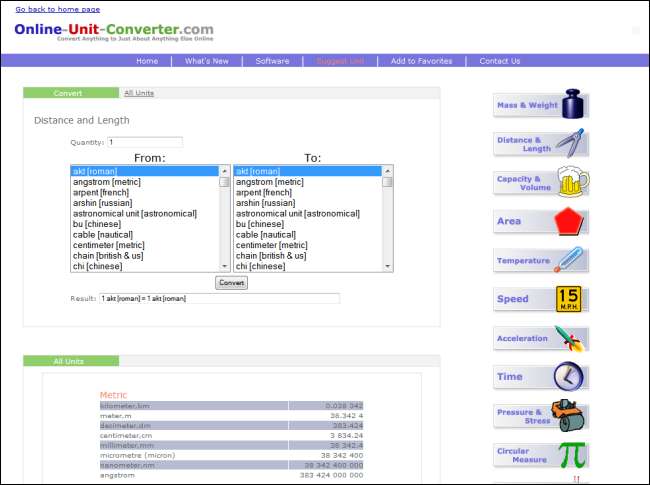650x485 pixels.
Task: Select akt [roman] in the From list
Action: pos(145,171)
